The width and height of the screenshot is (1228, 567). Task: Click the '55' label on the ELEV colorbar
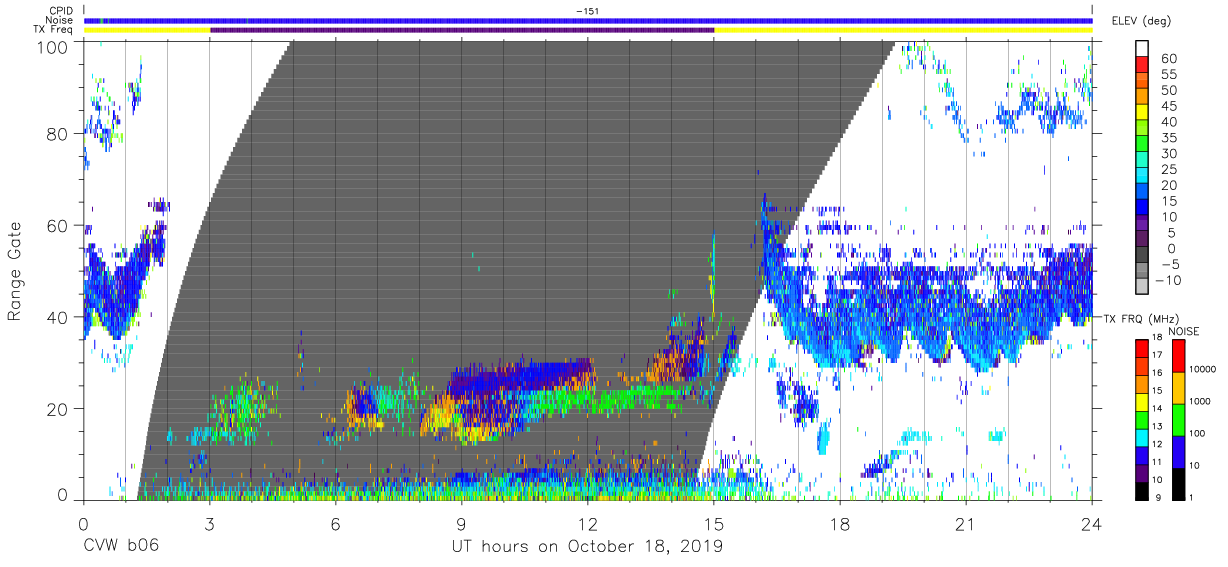pyautogui.click(x=1167, y=75)
